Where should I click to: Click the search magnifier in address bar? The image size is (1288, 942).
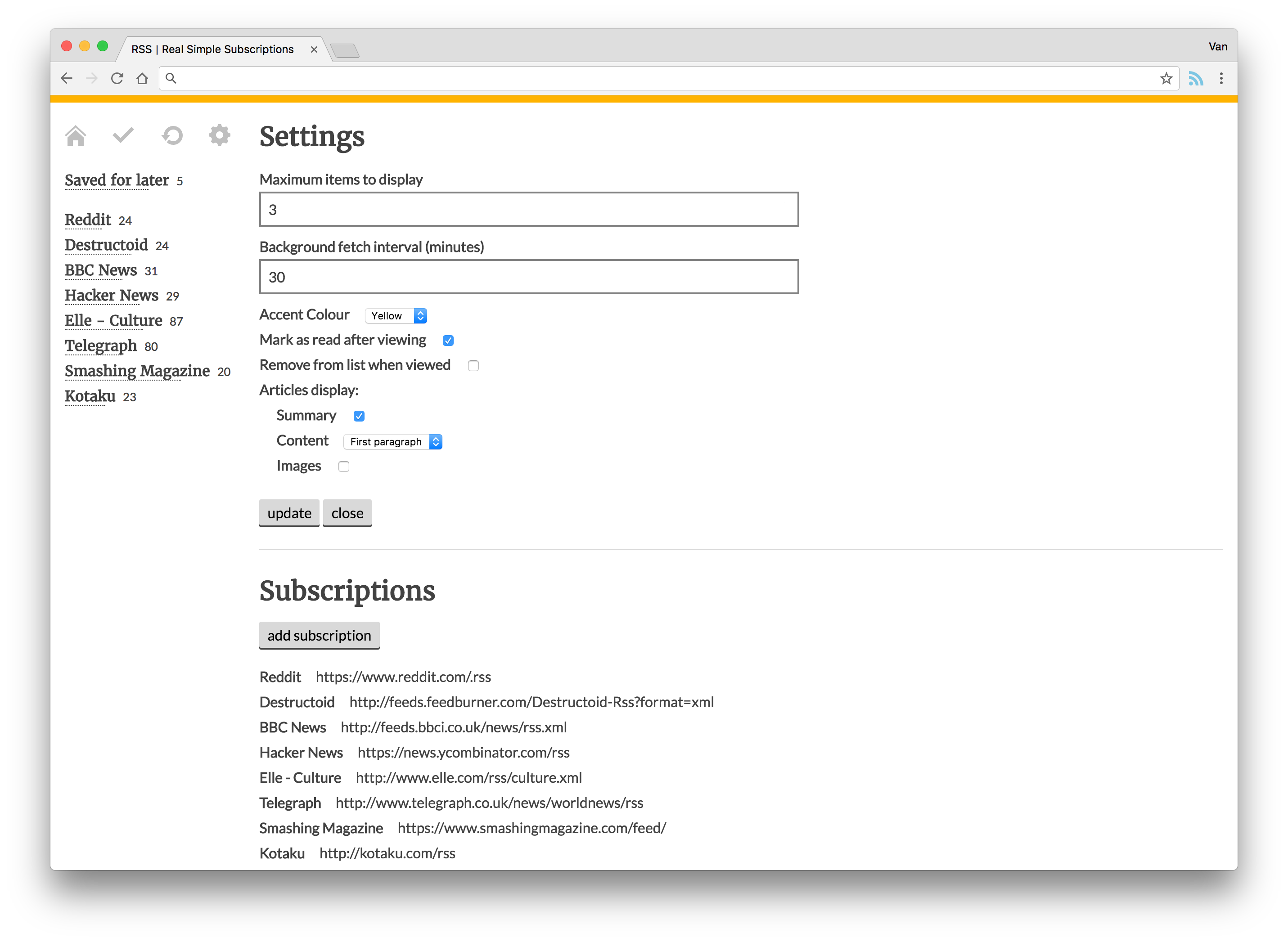coord(171,78)
